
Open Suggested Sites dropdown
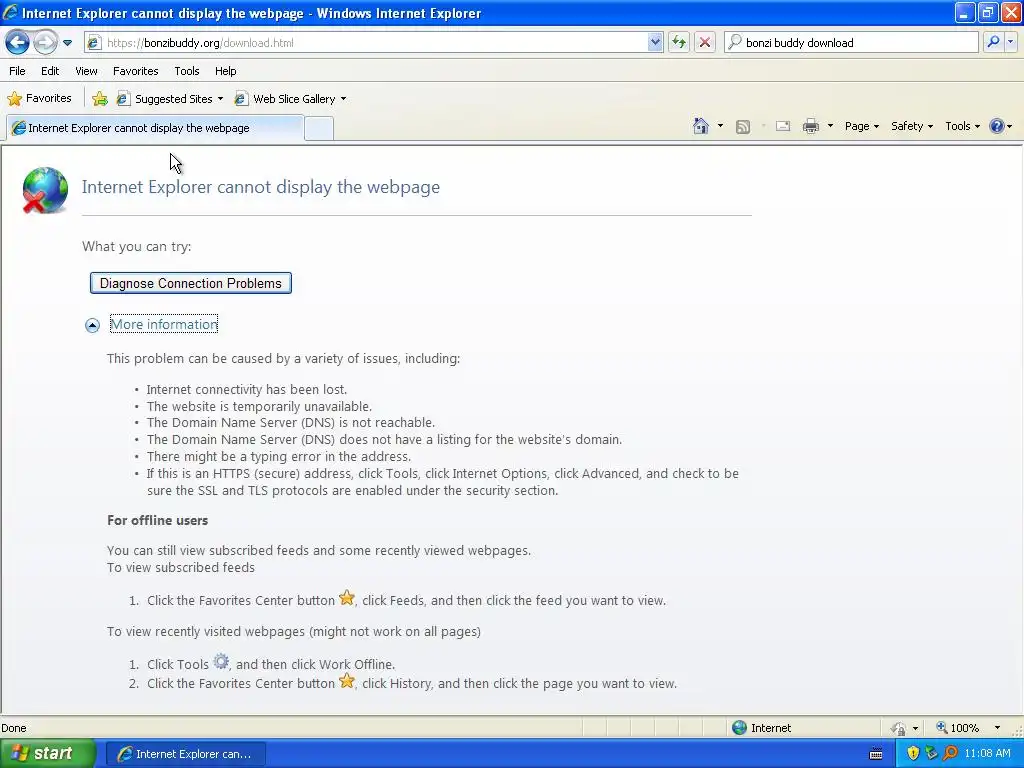[x=170, y=99]
